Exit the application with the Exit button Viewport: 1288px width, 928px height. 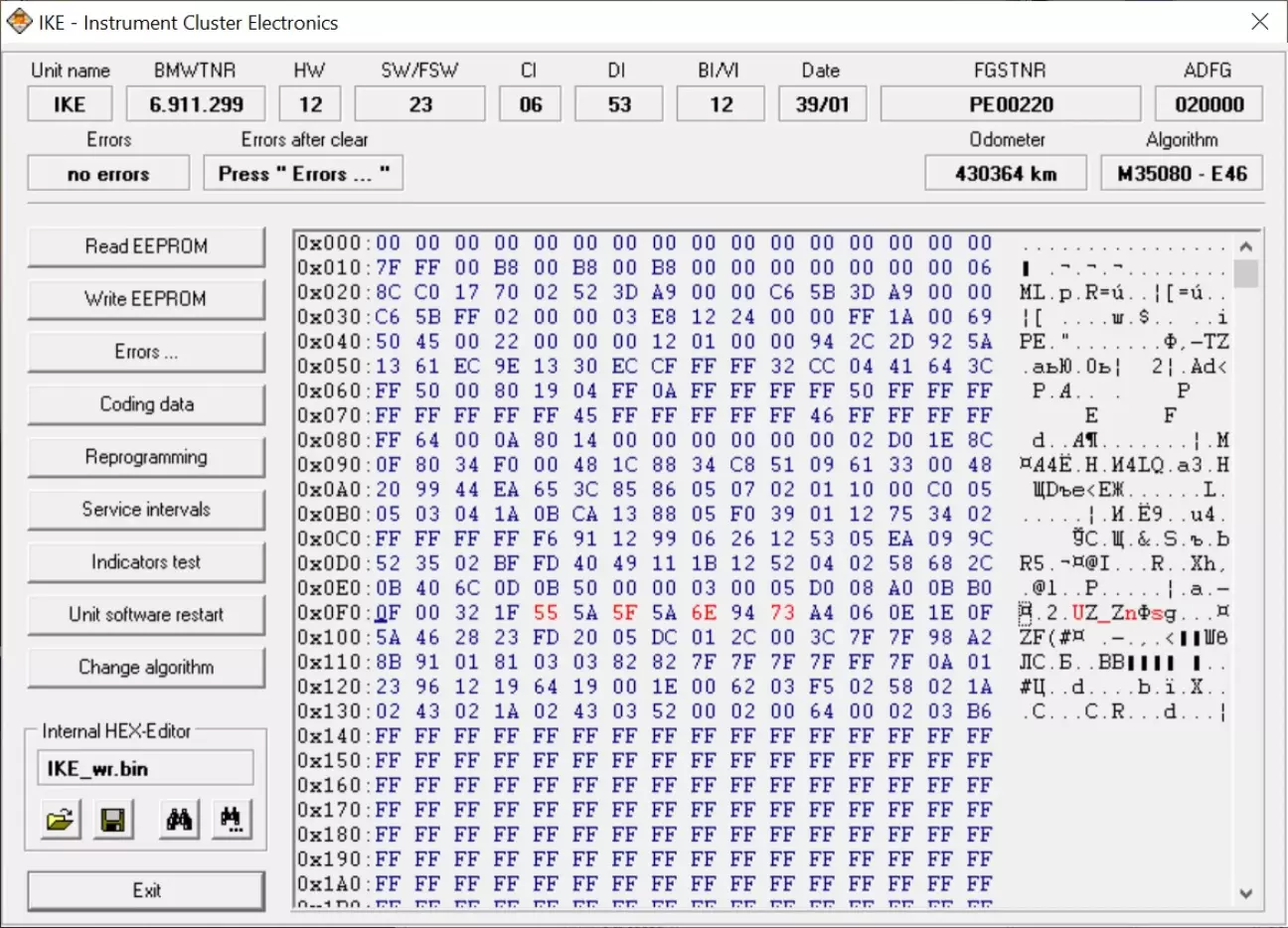[146, 890]
